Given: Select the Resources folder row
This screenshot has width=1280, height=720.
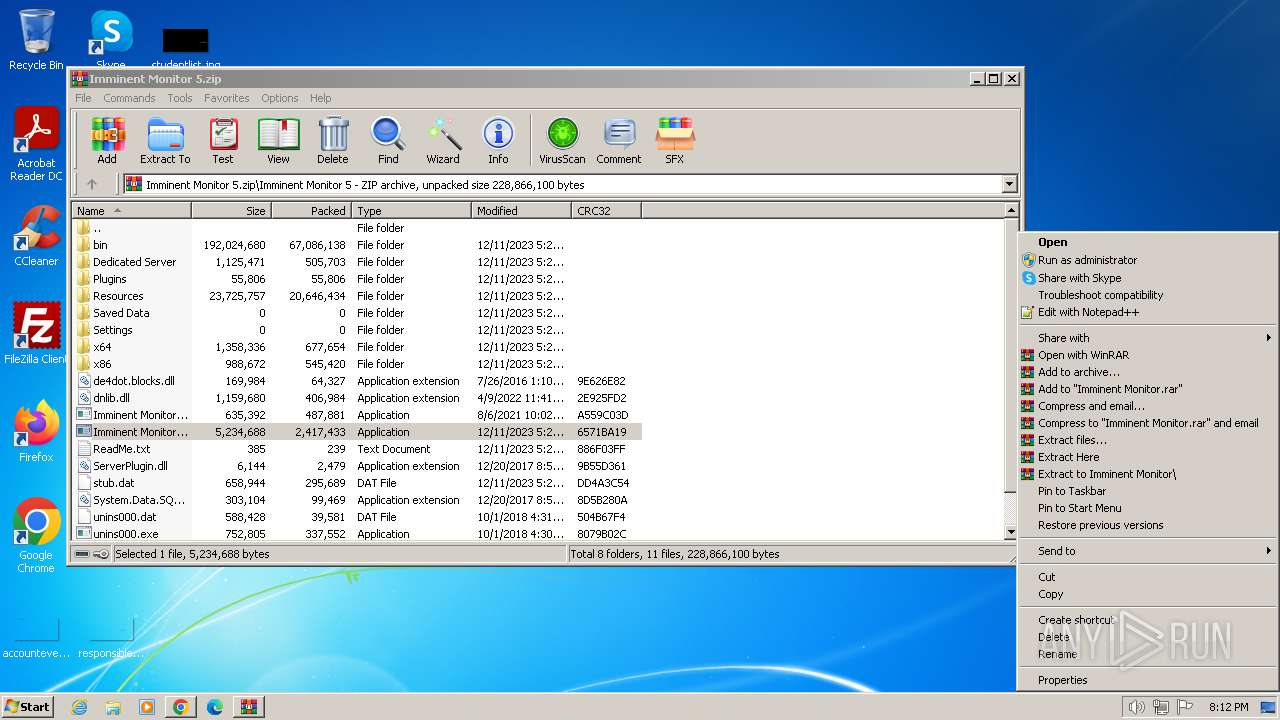Looking at the screenshot, I should click(357, 296).
